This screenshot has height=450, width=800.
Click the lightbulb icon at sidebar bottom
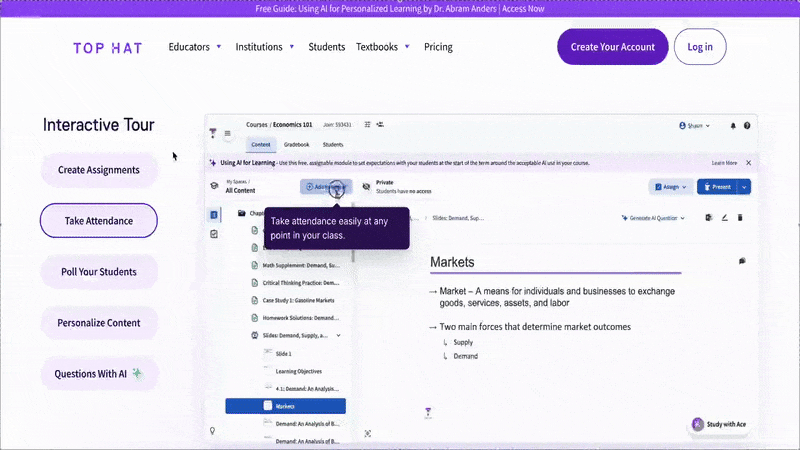(x=213, y=431)
